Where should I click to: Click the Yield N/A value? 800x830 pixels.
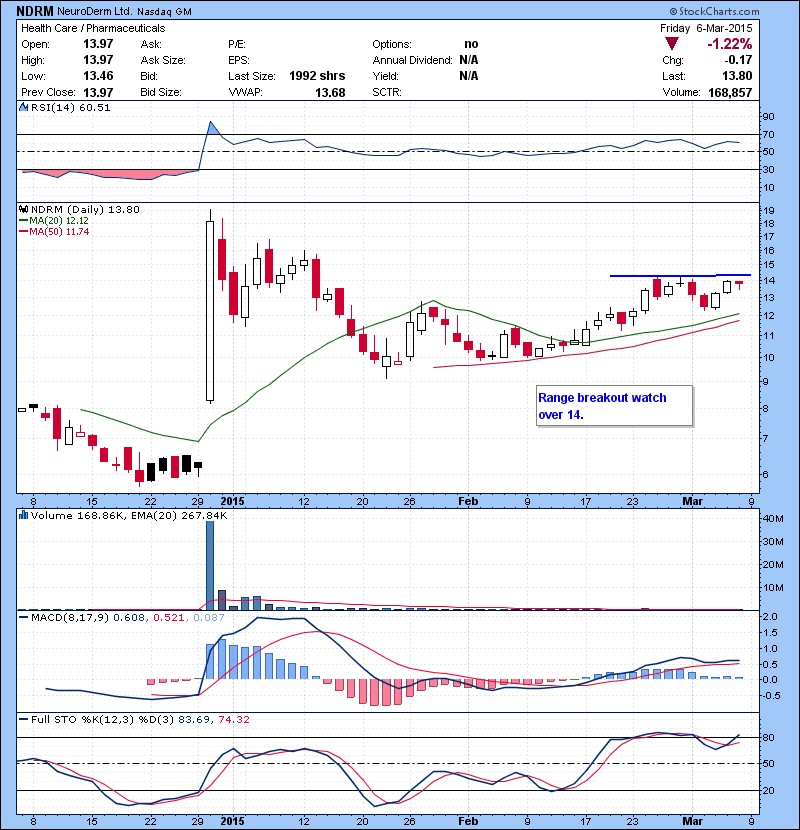pos(469,76)
